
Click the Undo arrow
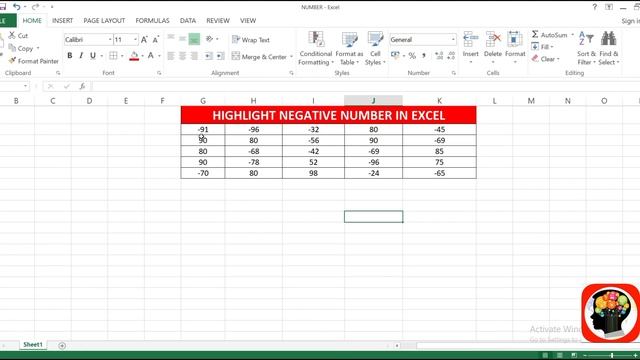(x=17, y=7)
